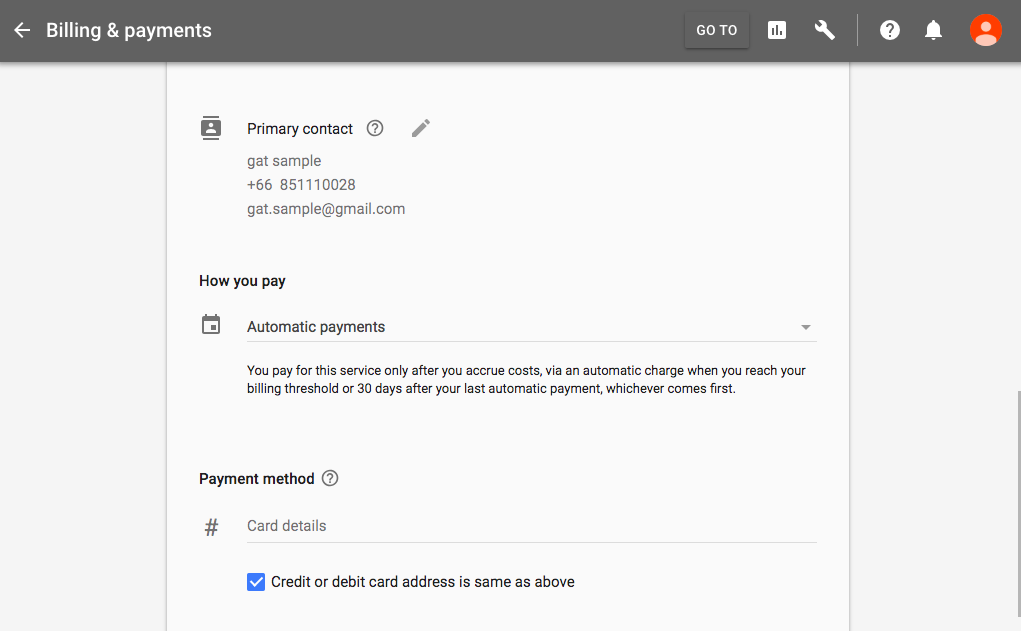Open the notifications bell

pos(934,30)
